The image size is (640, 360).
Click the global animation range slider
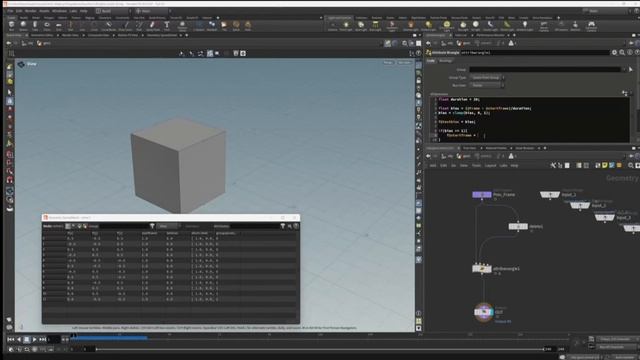coord(320,349)
